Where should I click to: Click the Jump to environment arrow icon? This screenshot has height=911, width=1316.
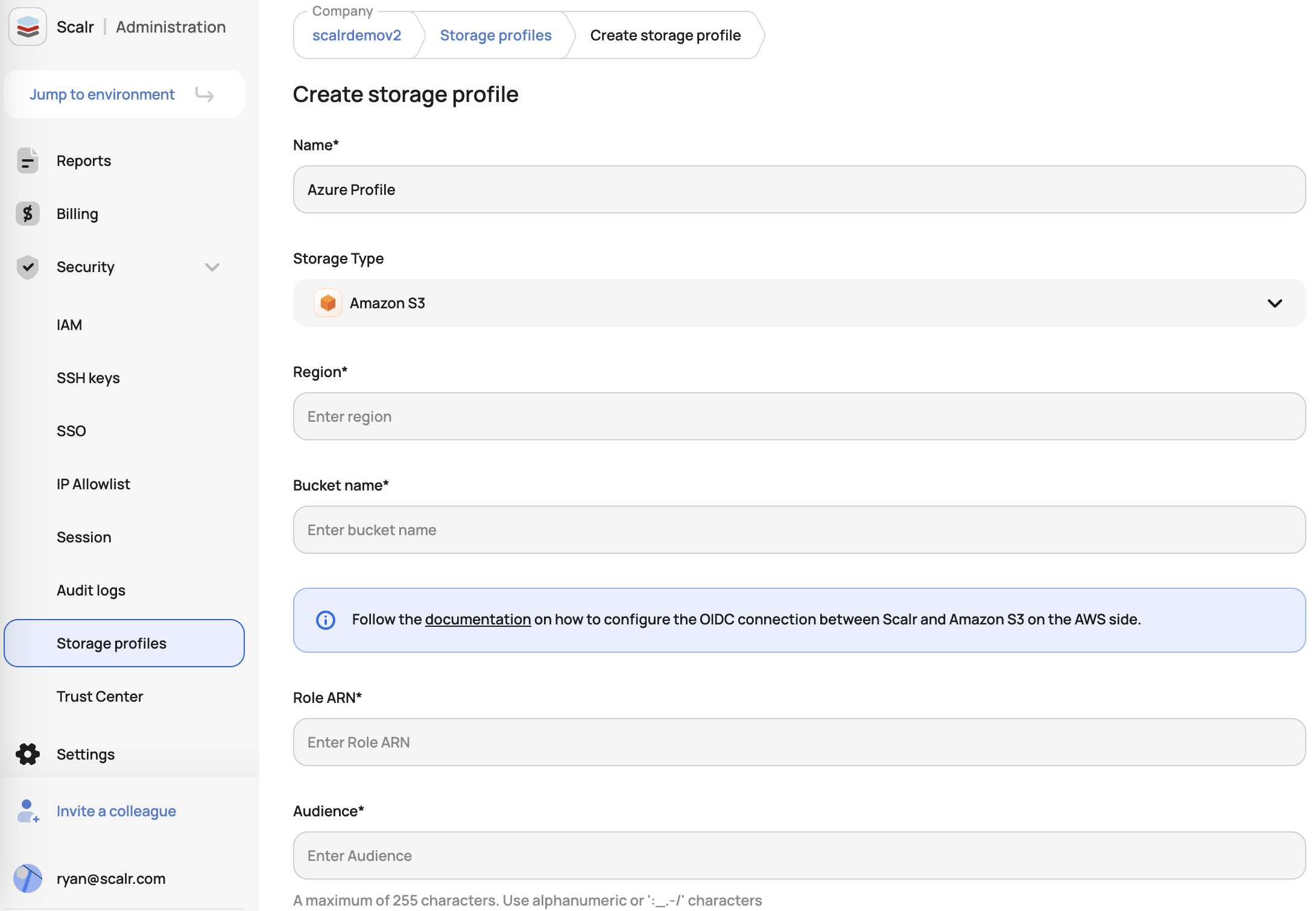[204, 95]
